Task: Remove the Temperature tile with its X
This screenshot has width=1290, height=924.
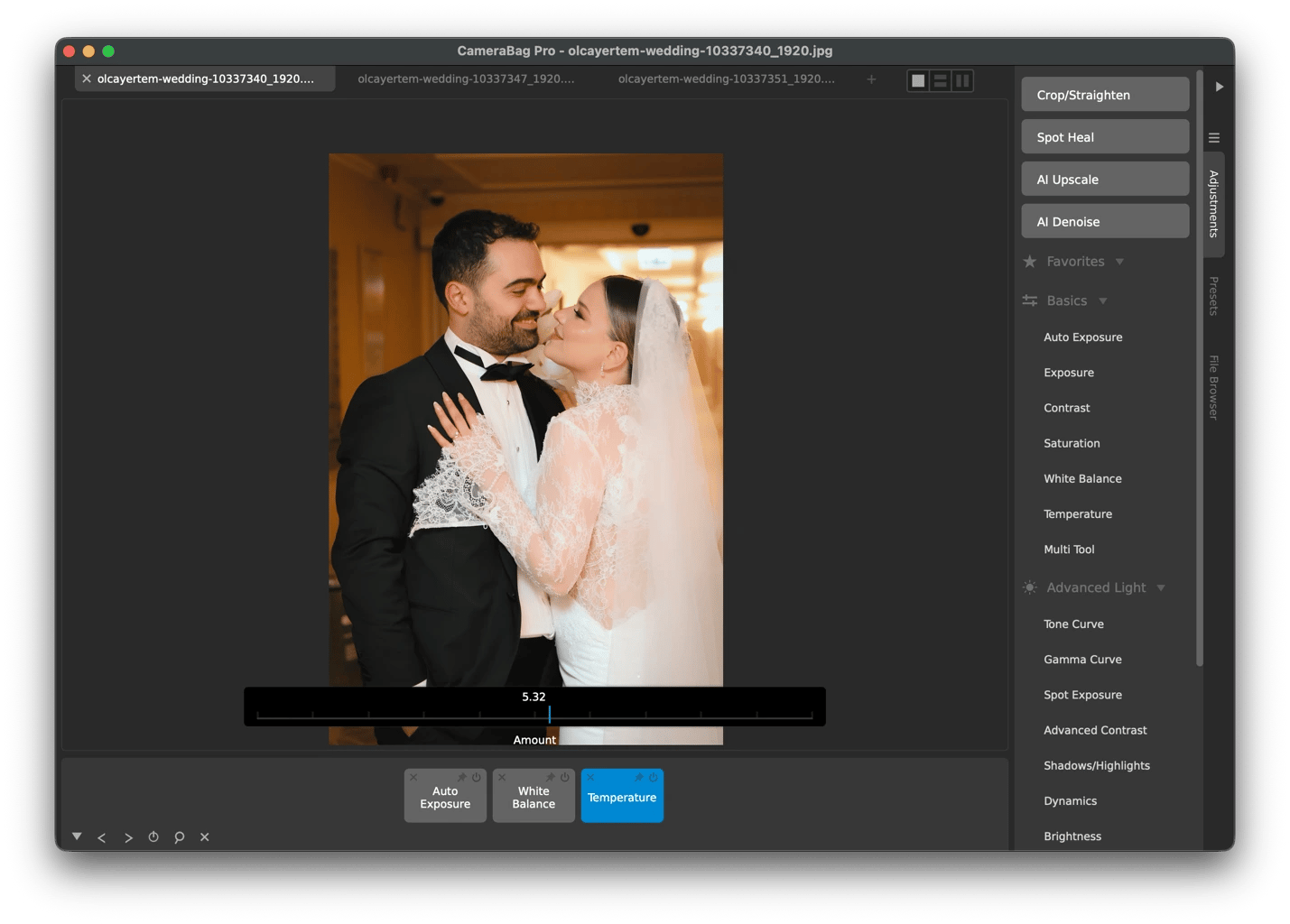Action: coord(590,778)
